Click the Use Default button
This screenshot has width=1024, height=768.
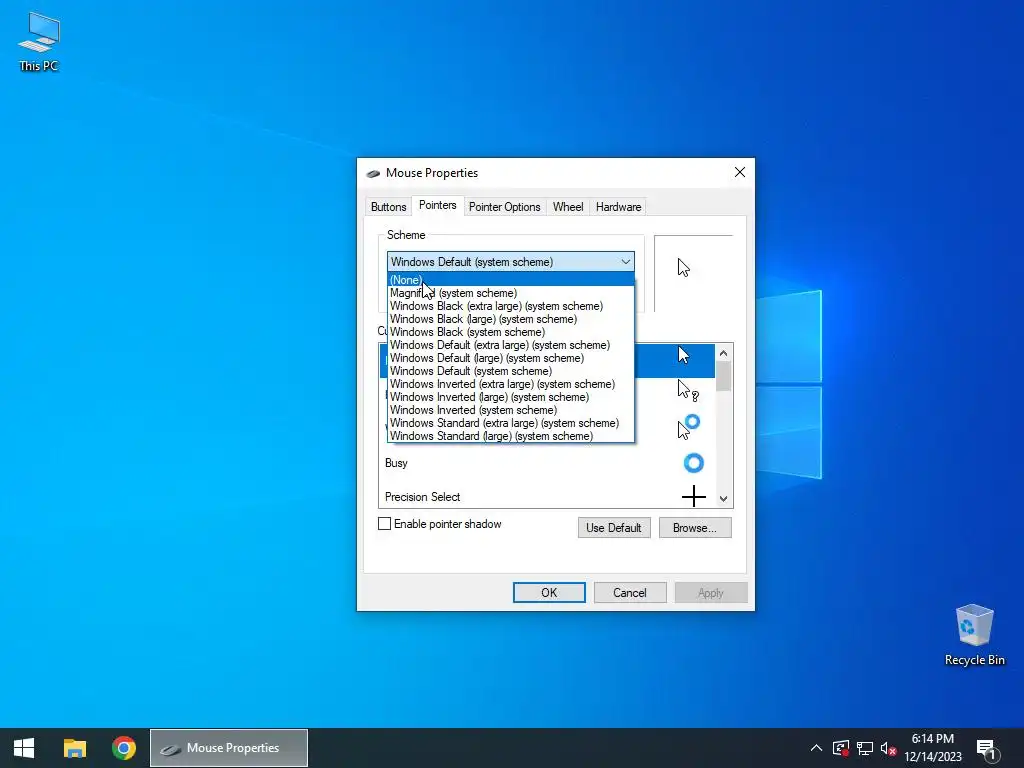(x=614, y=528)
